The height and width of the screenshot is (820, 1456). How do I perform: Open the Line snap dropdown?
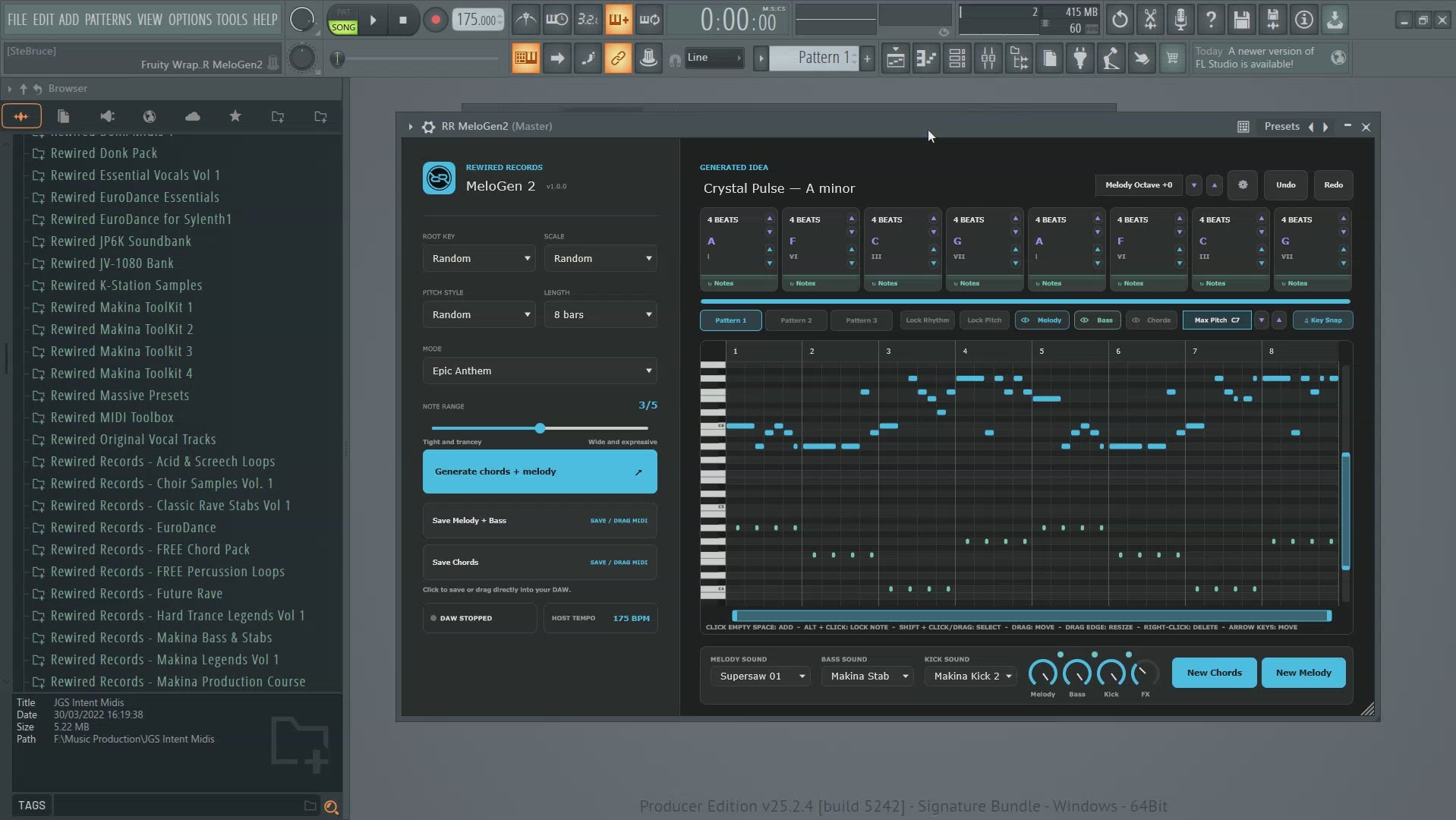(714, 58)
